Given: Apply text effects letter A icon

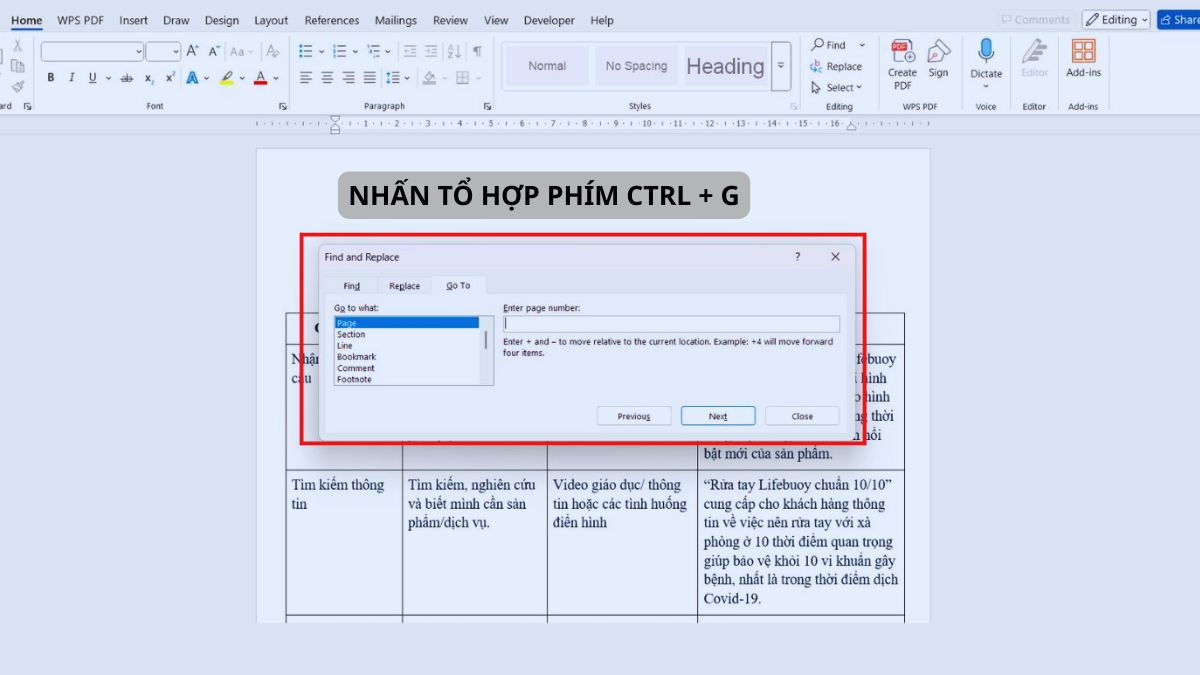Looking at the screenshot, I should pyautogui.click(x=192, y=78).
